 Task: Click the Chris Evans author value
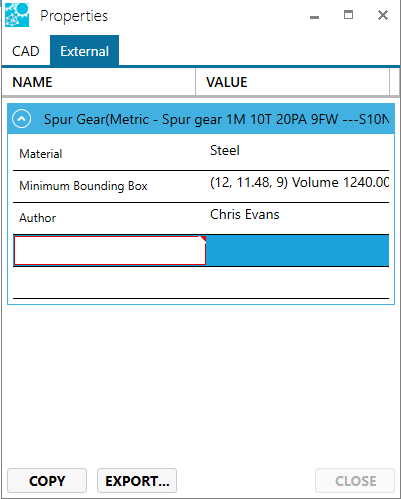pyautogui.click(x=245, y=214)
